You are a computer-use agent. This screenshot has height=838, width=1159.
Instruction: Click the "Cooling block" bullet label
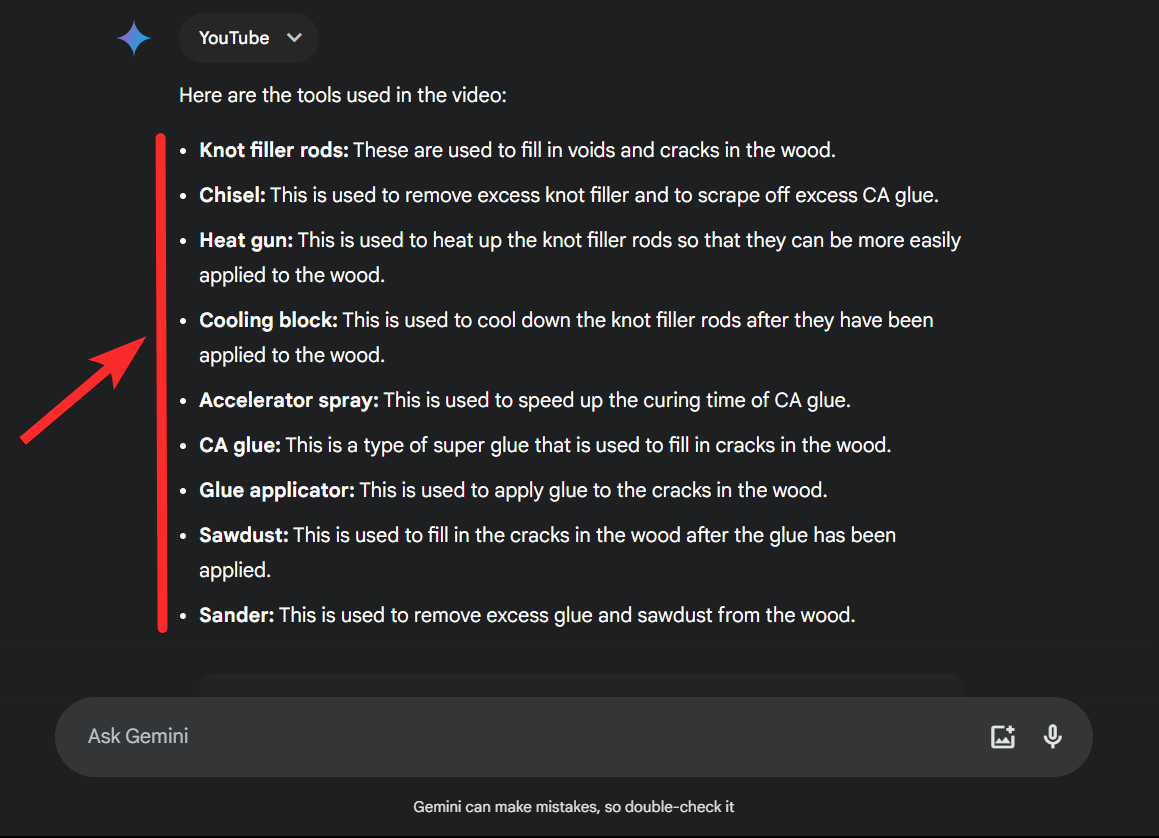(x=268, y=320)
